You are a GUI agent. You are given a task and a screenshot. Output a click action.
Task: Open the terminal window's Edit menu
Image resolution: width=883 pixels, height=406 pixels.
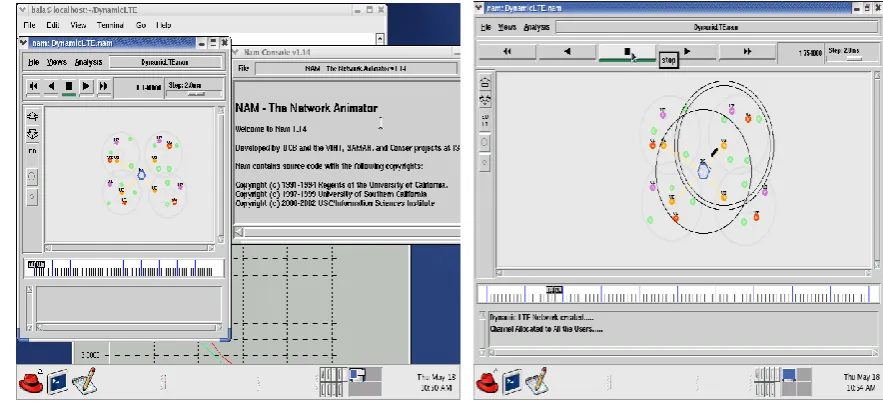point(53,25)
